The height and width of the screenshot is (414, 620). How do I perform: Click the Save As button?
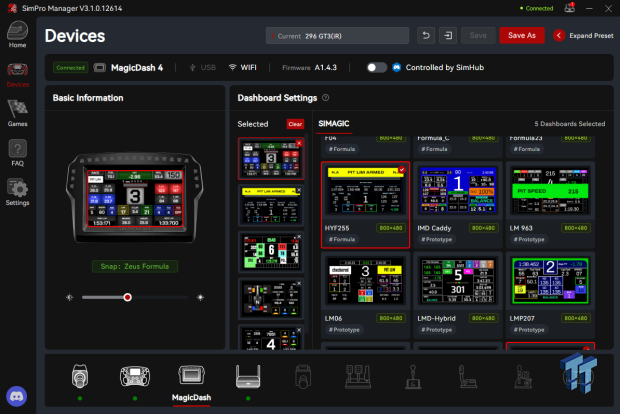[x=522, y=36]
